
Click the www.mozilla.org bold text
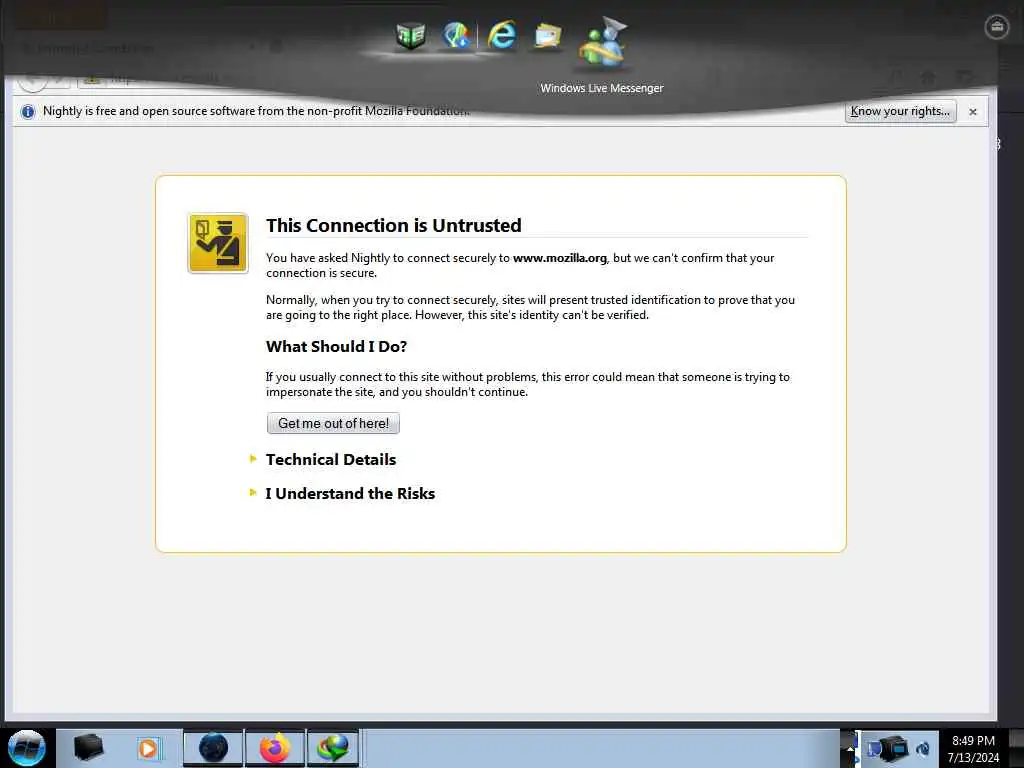(560, 258)
